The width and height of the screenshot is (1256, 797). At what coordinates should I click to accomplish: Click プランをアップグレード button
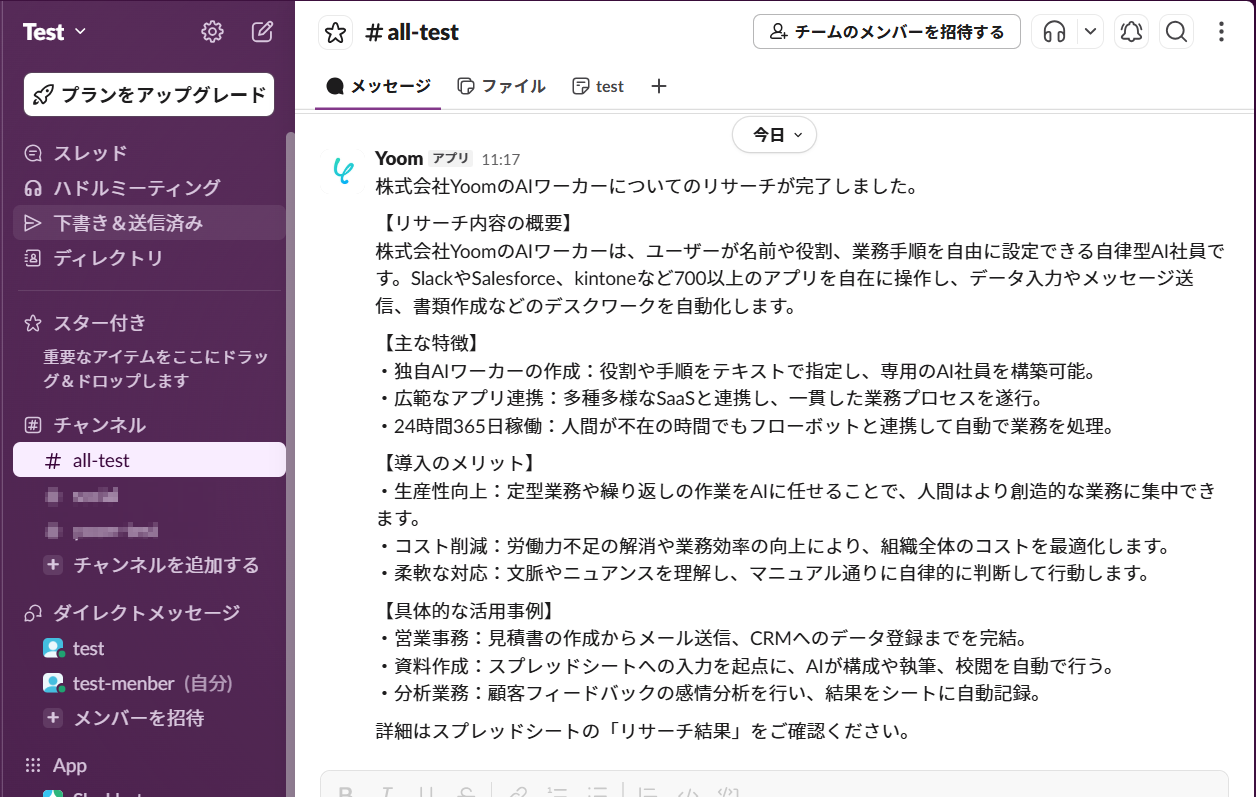[149, 95]
